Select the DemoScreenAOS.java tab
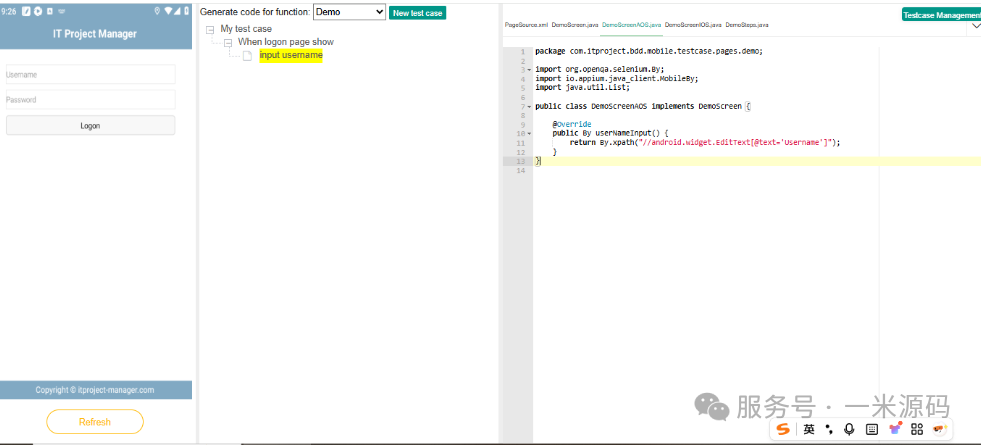The width and height of the screenshot is (981, 445). click(x=631, y=25)
